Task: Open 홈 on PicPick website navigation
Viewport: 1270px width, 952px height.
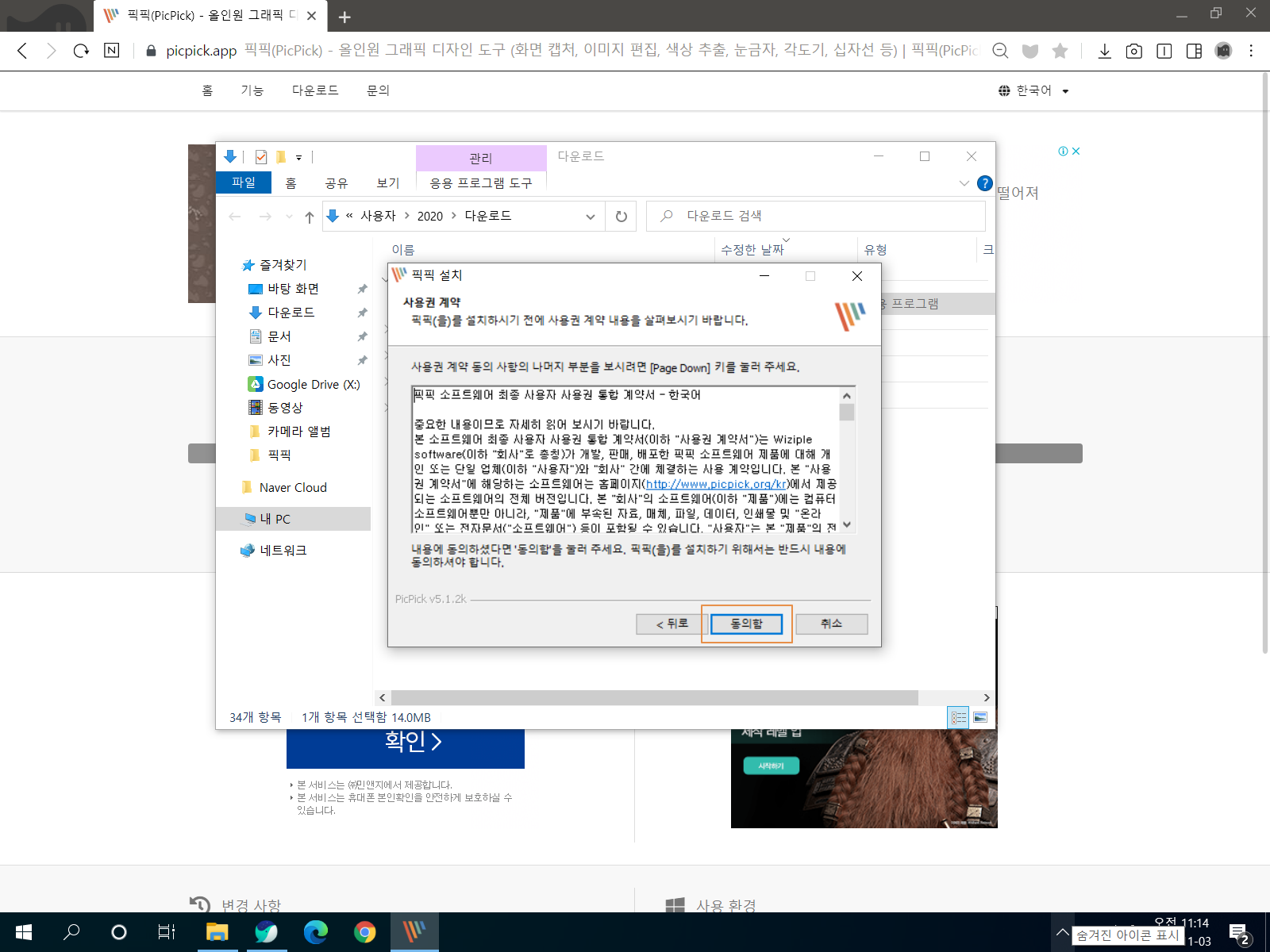Action: tap(207, 90)
